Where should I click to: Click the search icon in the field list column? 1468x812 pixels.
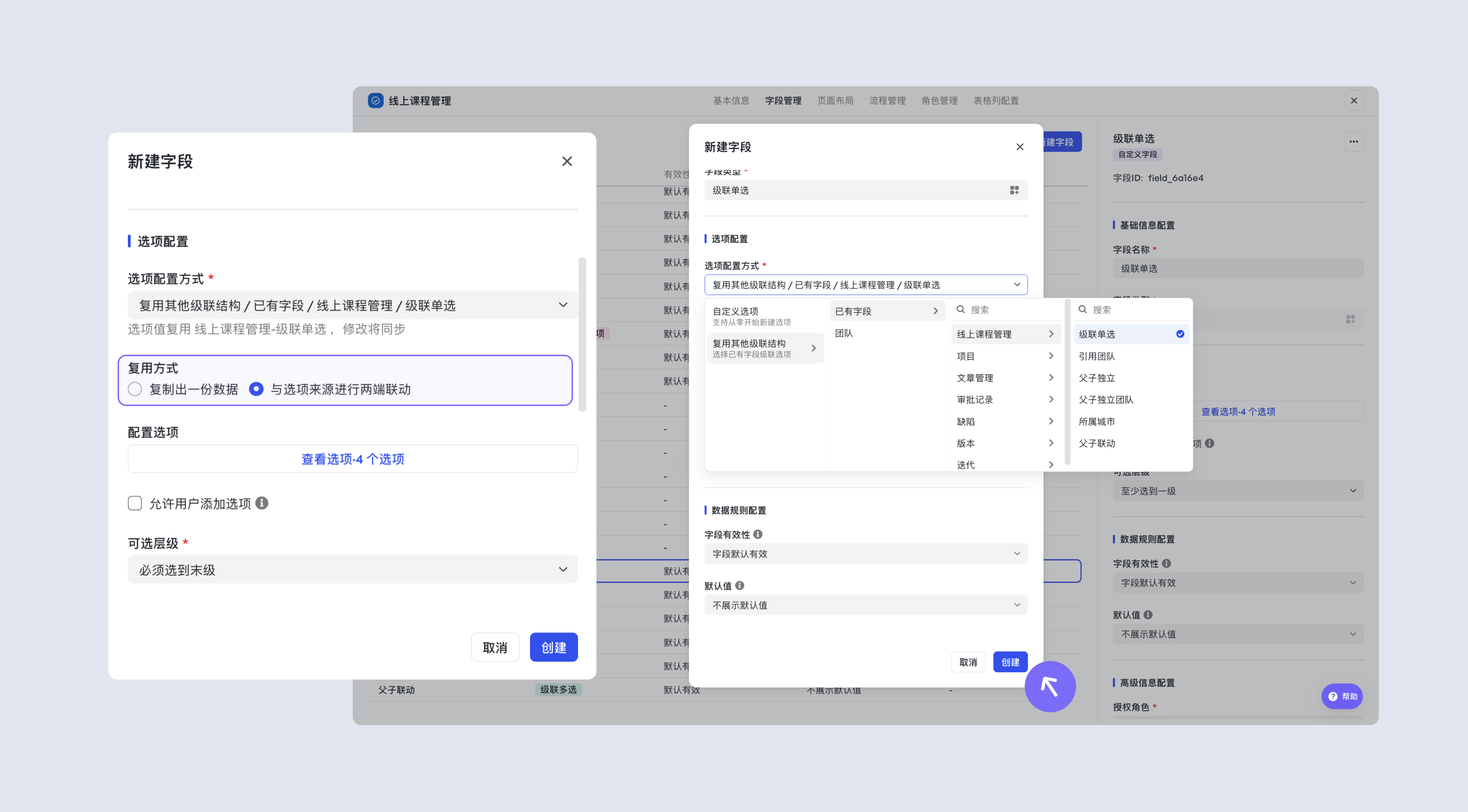(x=1083, y=309)
